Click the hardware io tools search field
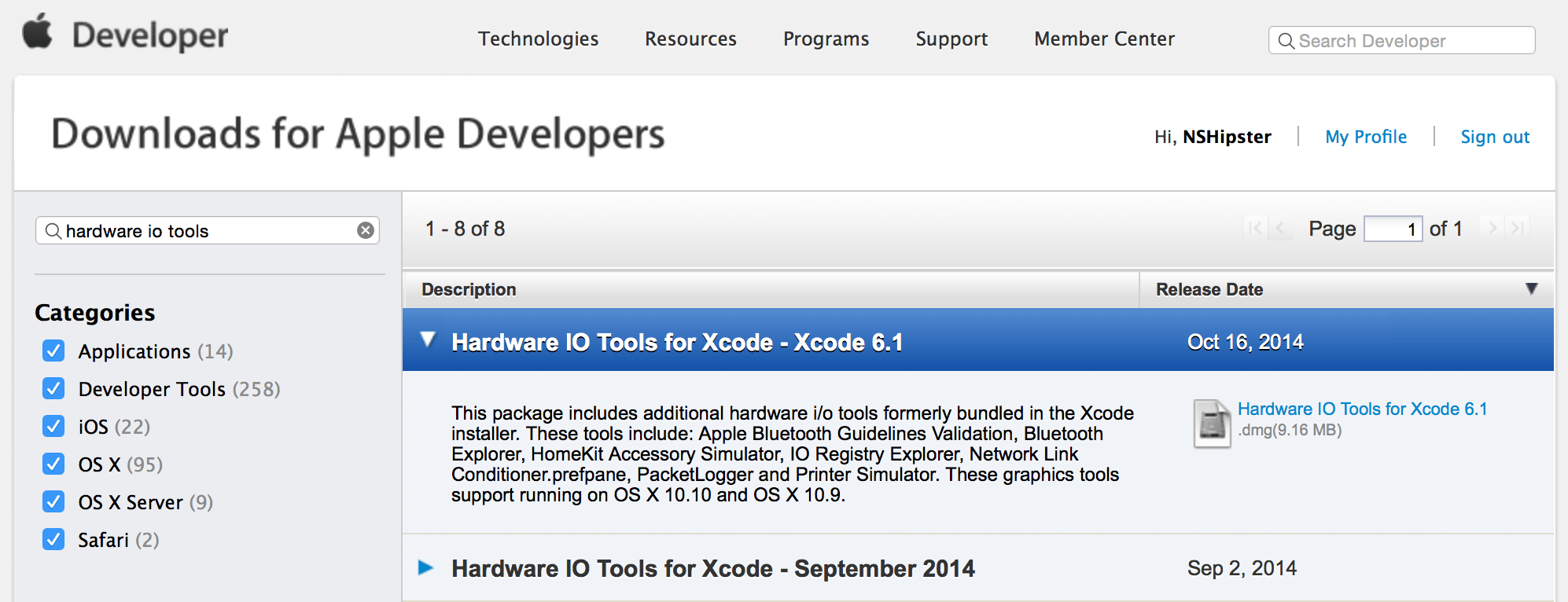The image size is (1568, 602). [208, 230]
